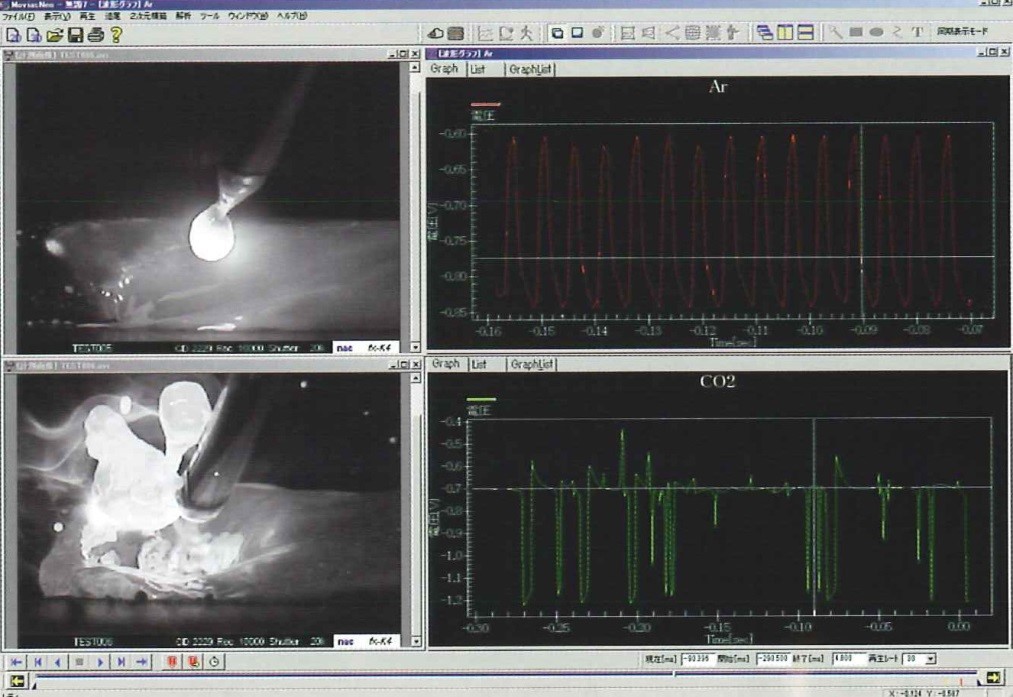Switch to the List tab in Ar graph
The width and height of the screenshot is (1013, 697).
tap(478, 70)
